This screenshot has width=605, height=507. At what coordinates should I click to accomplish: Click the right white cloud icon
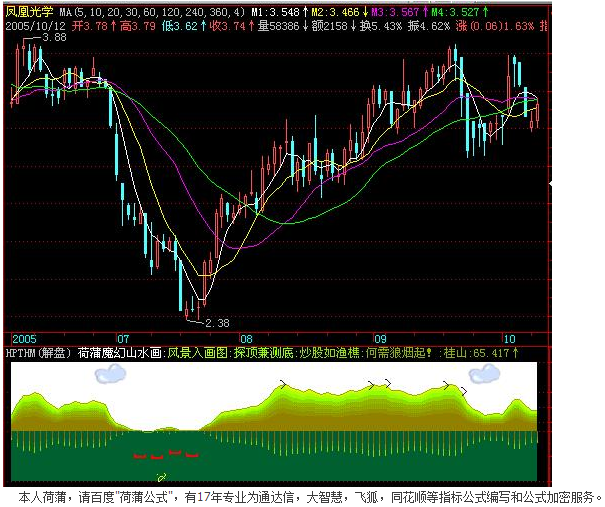(x=485, y=374)
